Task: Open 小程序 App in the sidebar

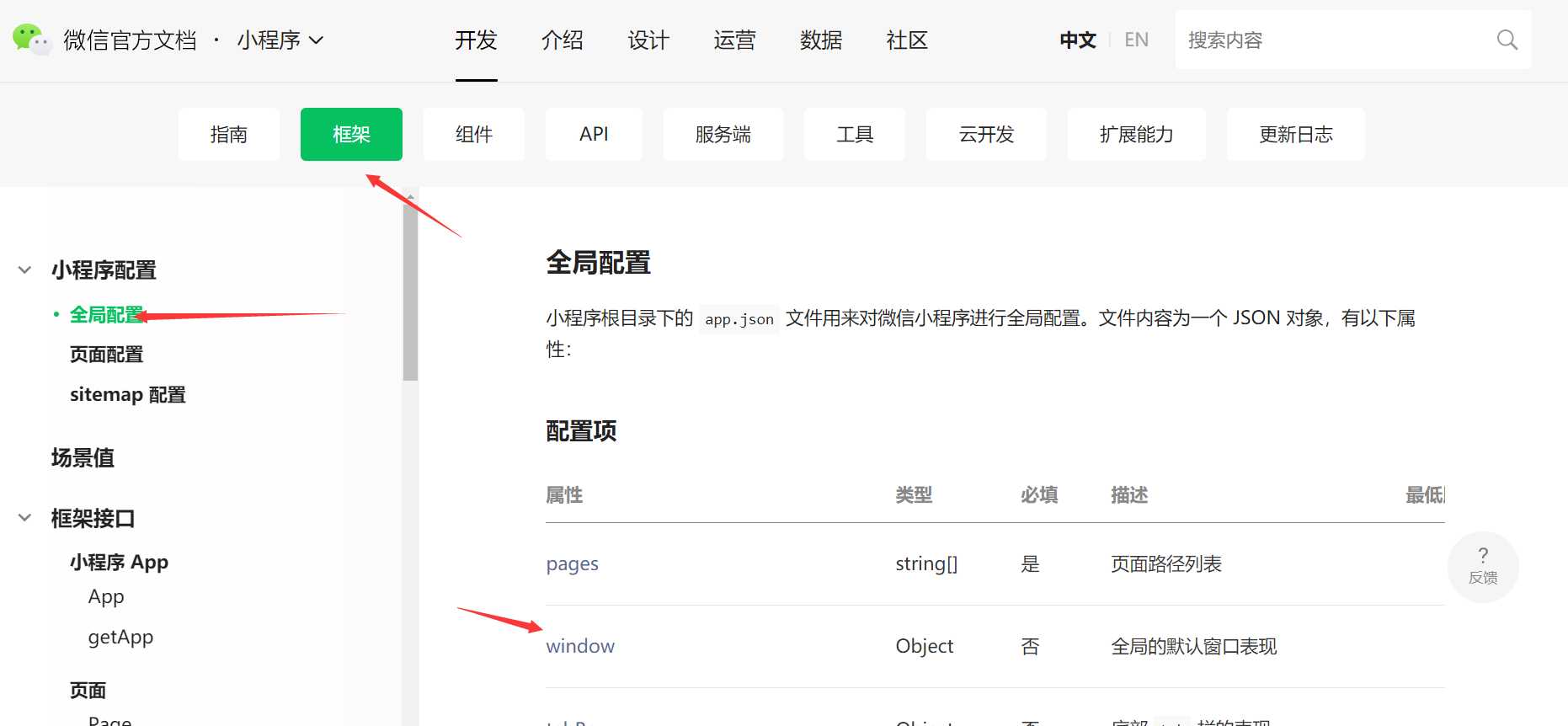Action: point(119,562)
